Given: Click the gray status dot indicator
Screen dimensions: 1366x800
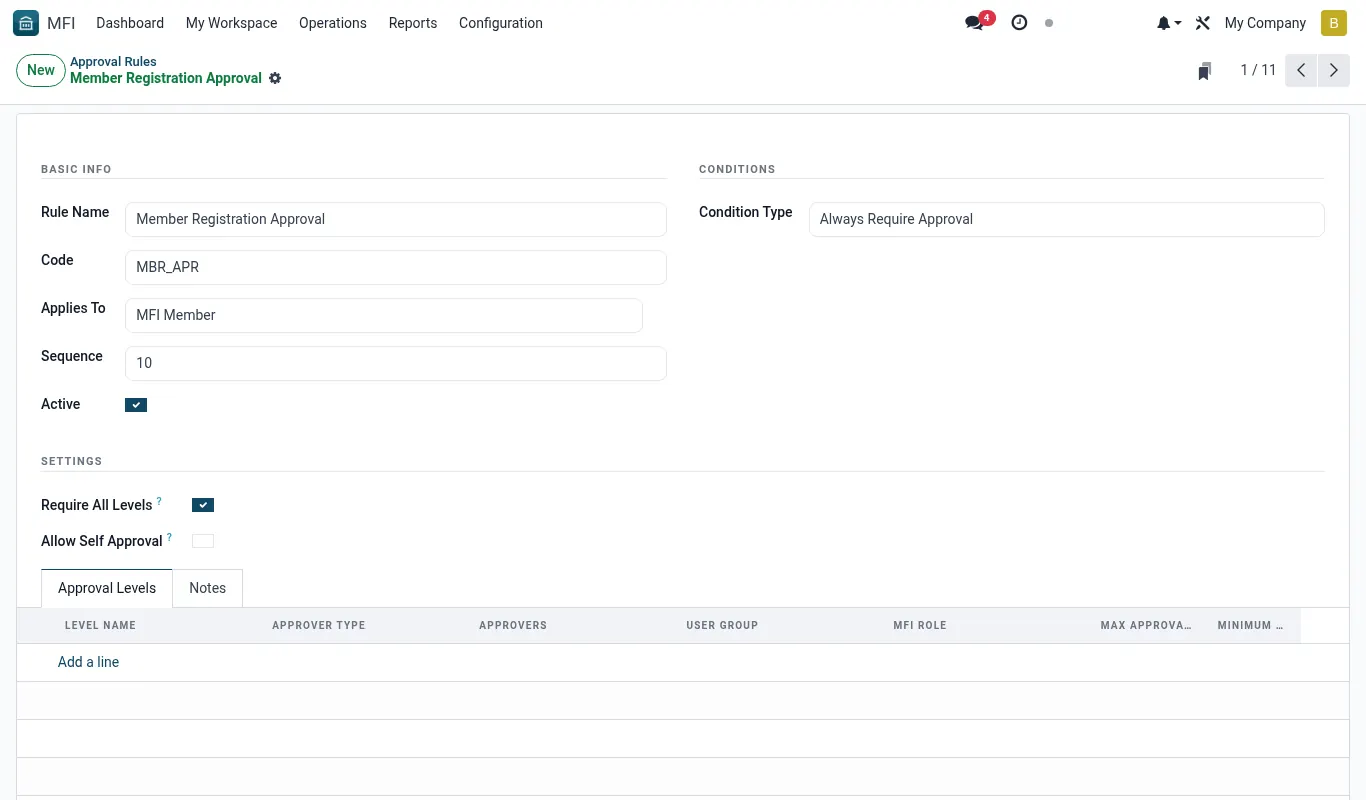Looking at the screenshot, I should pos(1049,23).
